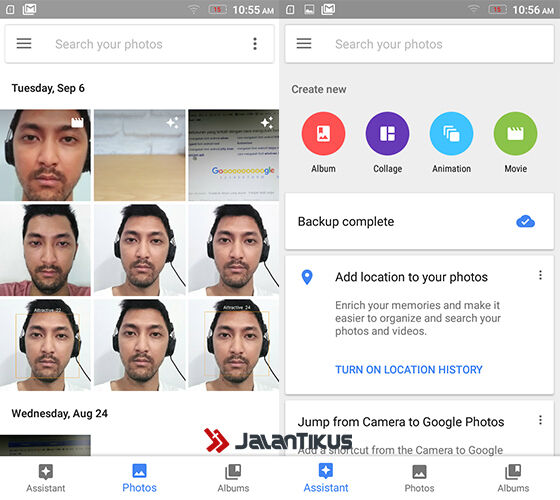Tap the 'Create new' heading
Screen dimensions: 560x500
(319, 89)
